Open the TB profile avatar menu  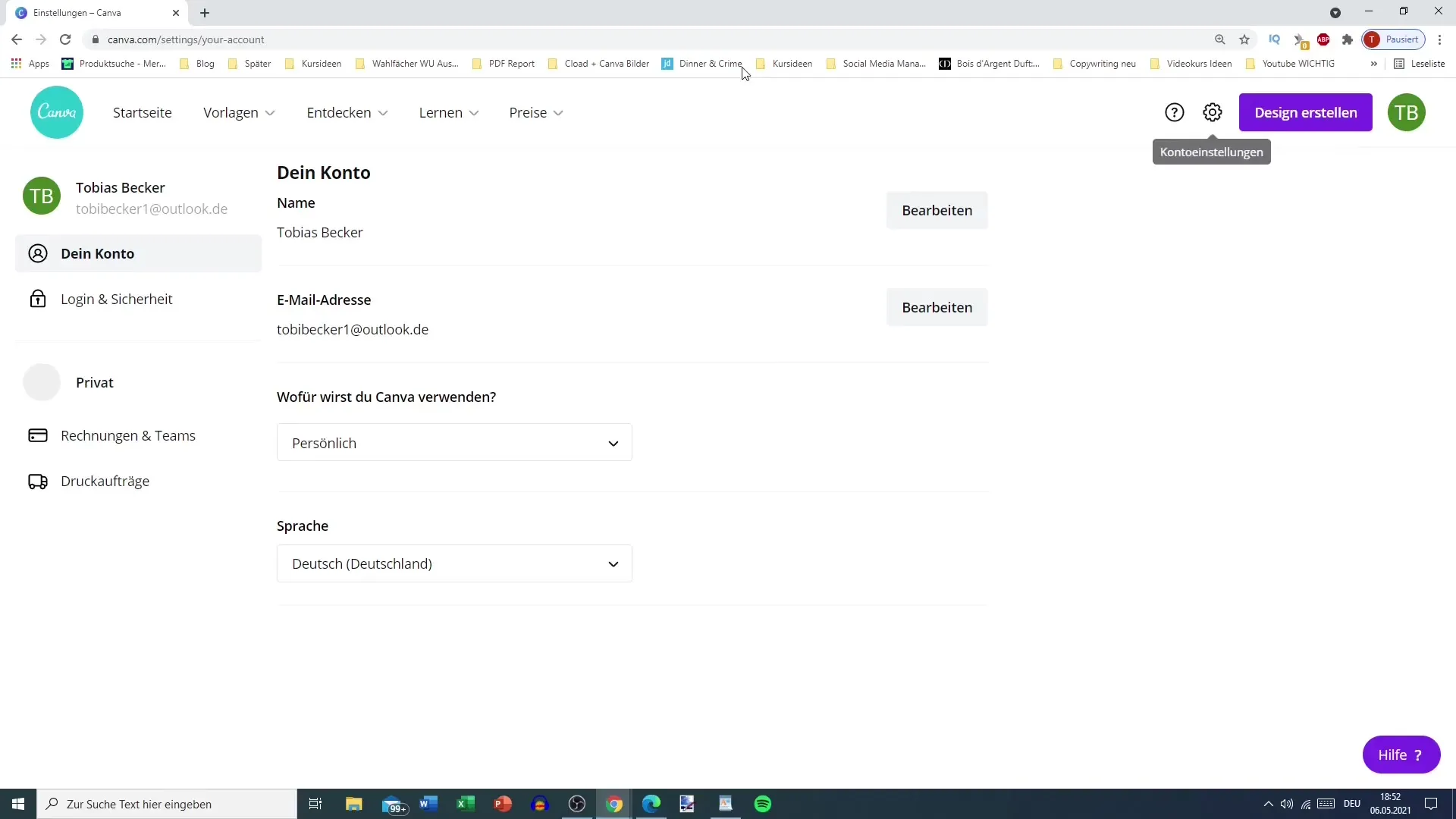point(1407,112)
